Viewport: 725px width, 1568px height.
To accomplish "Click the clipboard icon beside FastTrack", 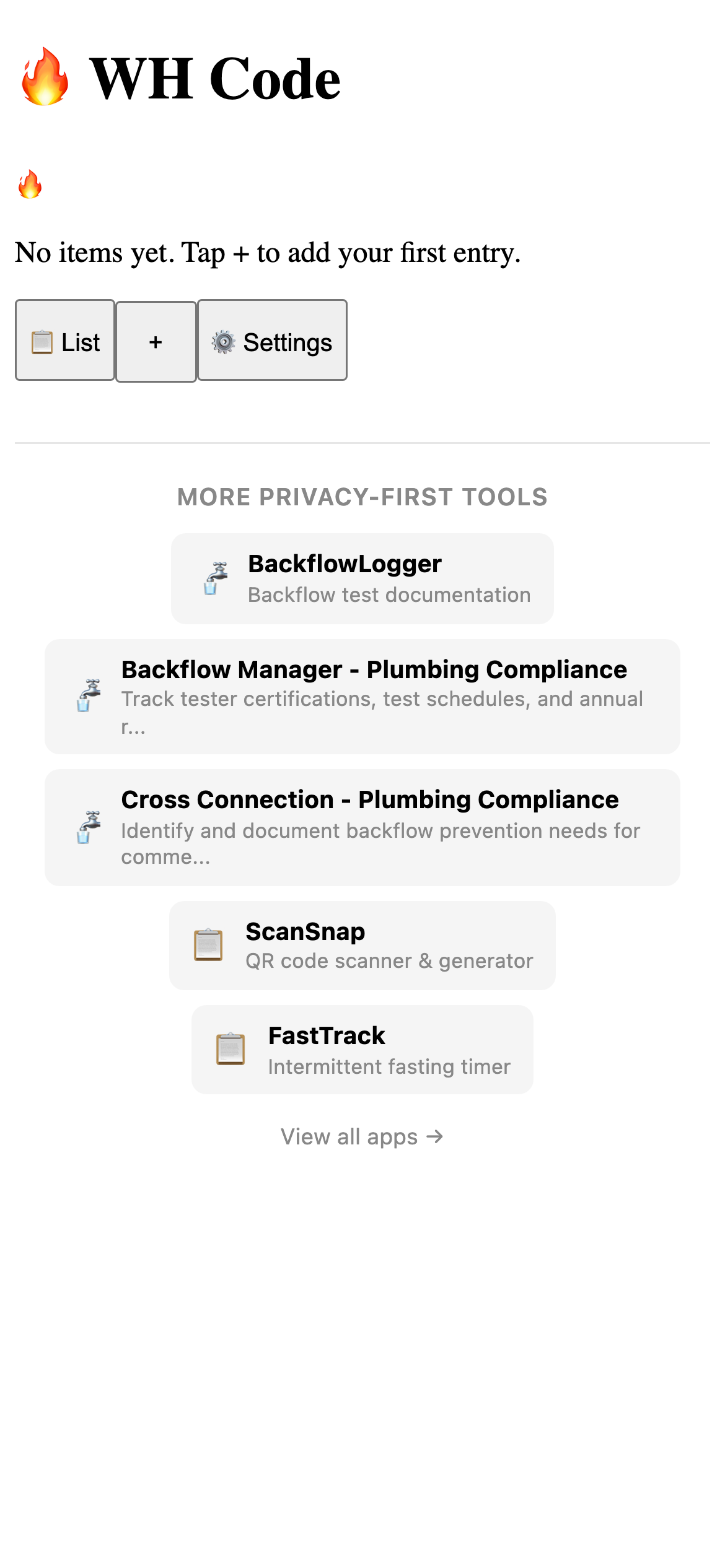I will (231, 1050).
